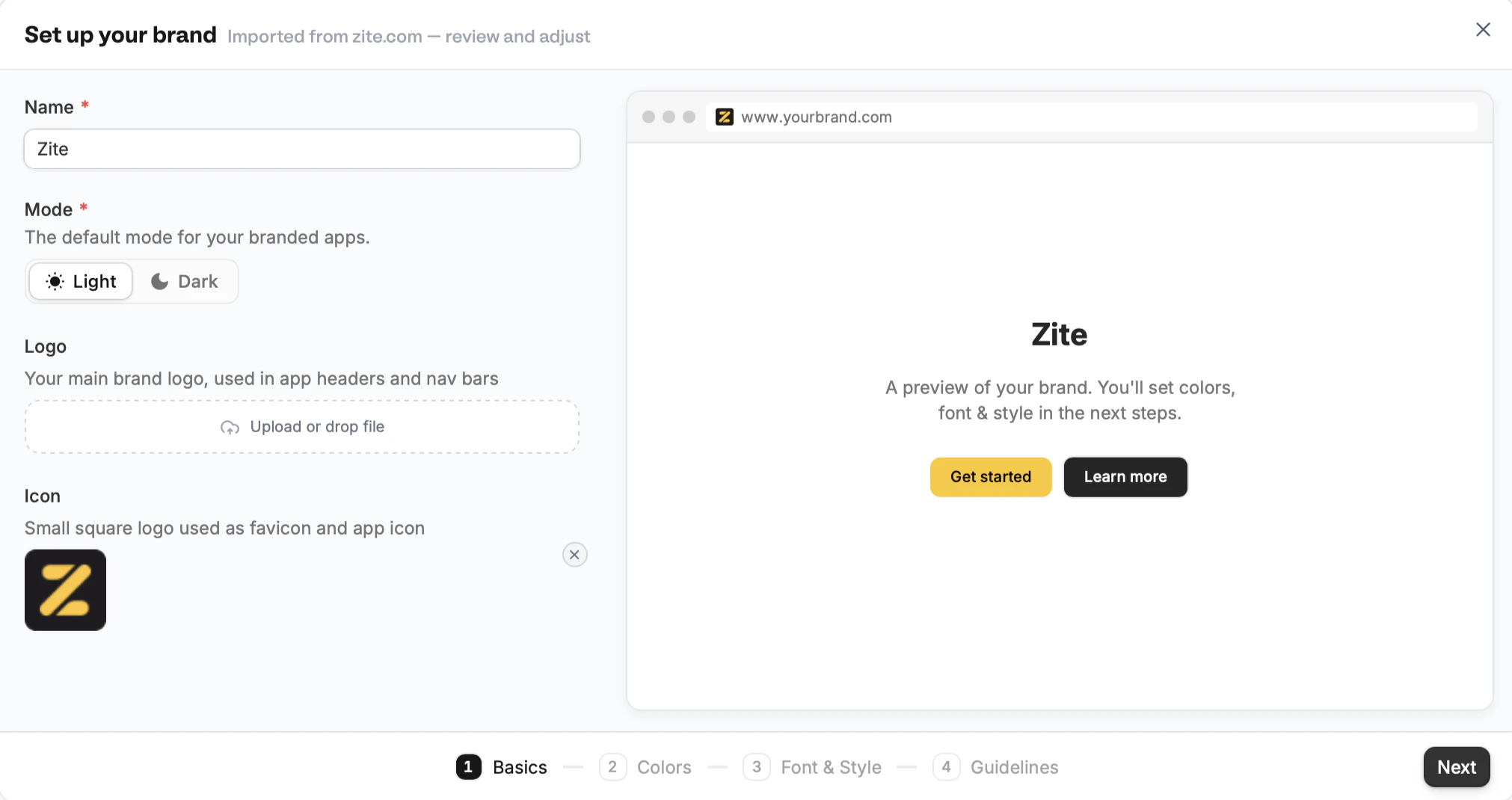Click 'Imported from zite.com — review and adjust' text
This screenshot has height=800, width=1512.
pos(408,37)
